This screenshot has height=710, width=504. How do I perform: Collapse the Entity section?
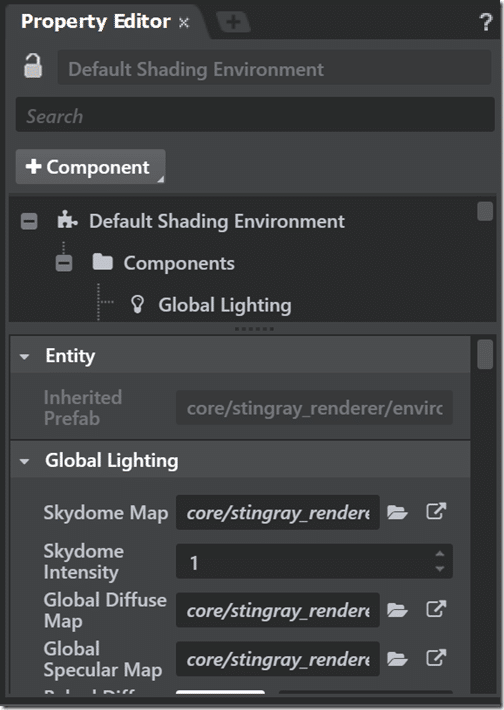24,357
